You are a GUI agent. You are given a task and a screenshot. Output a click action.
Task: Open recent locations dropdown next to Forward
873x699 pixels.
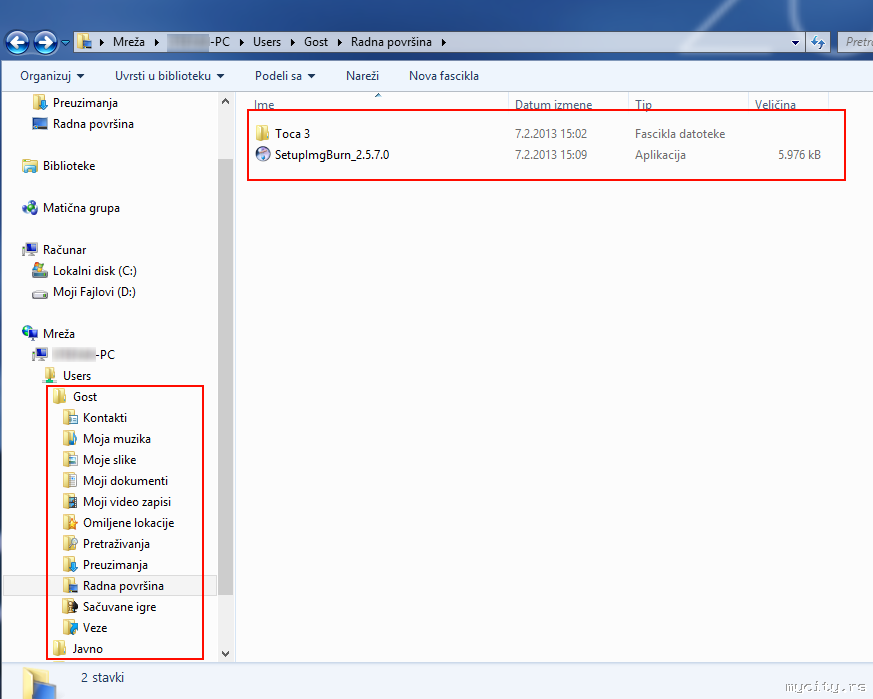click(65, 43)
